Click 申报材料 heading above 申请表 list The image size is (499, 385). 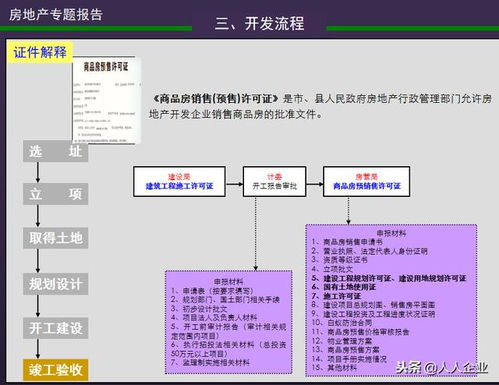point(228,282)
